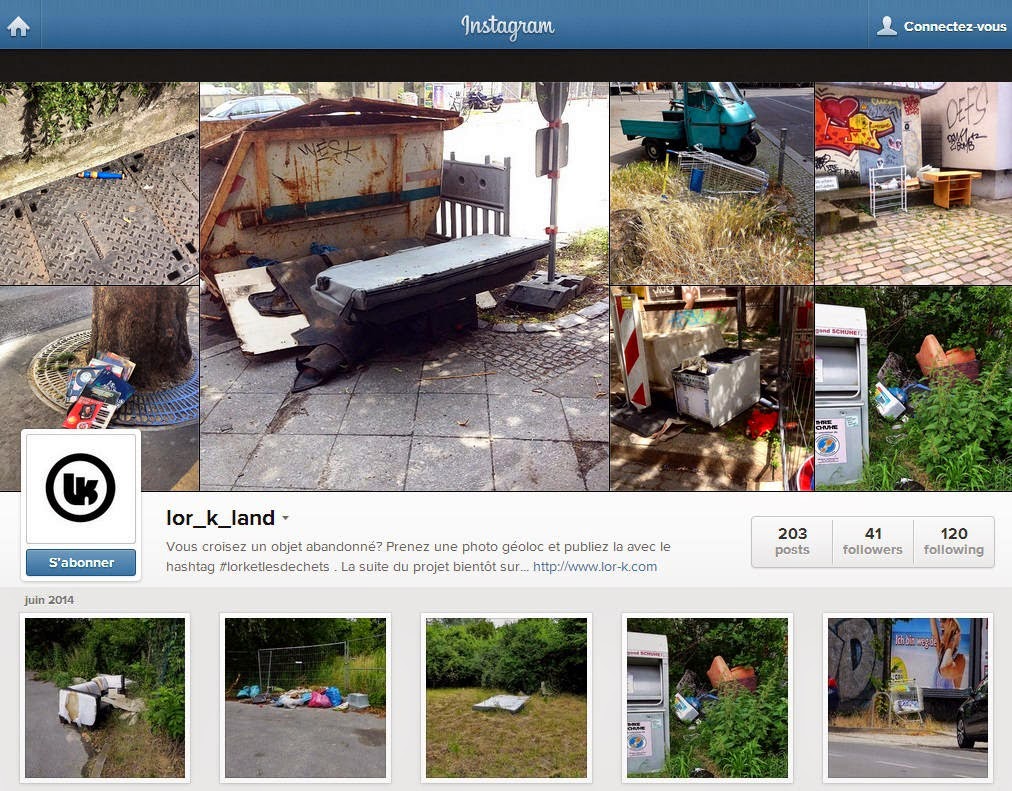Screen dimensions: 1012x791
Task: Click the user silhouette icon beside Connectez-vous
Action: tap(887, 26)
